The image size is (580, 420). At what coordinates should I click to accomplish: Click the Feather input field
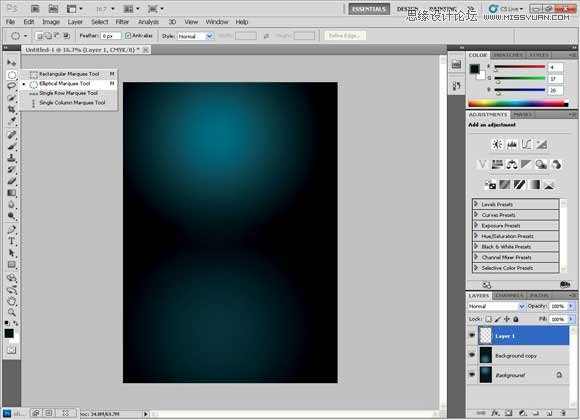coord(111,36)
